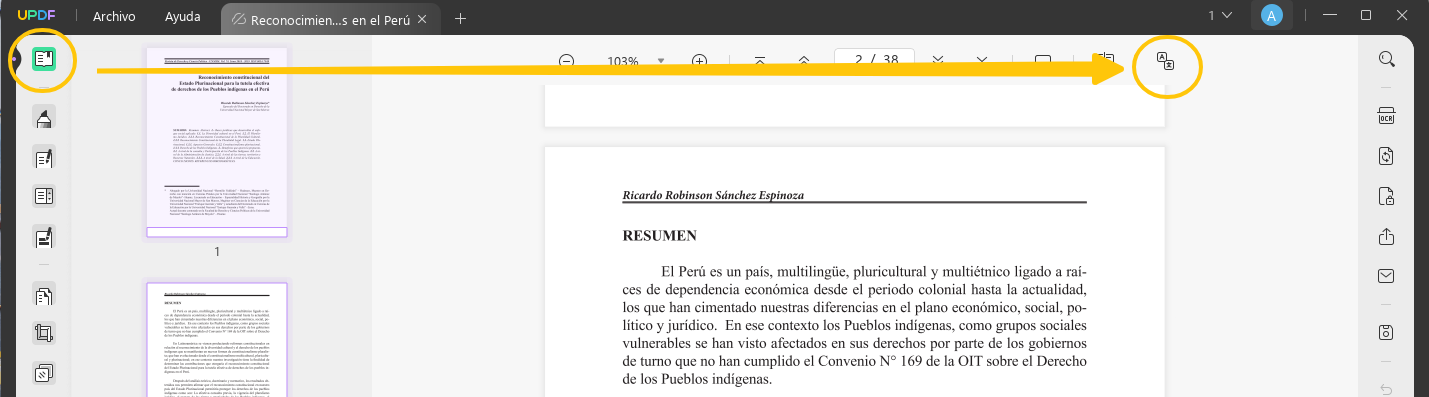
Task: Click the zoom in plus icon
Action: (700, 61)
